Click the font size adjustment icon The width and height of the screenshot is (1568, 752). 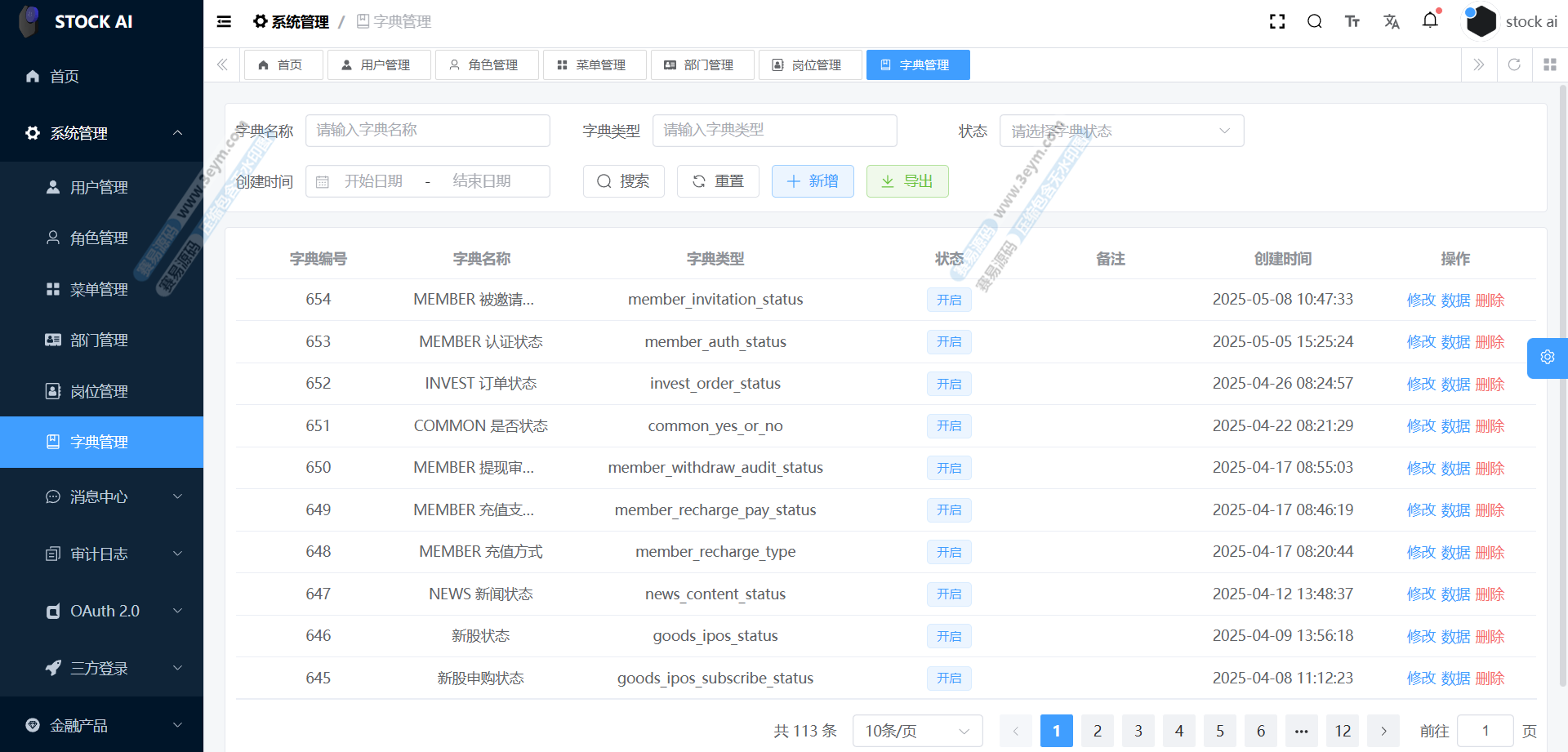pyautogui.click(x=1352, y=22)
